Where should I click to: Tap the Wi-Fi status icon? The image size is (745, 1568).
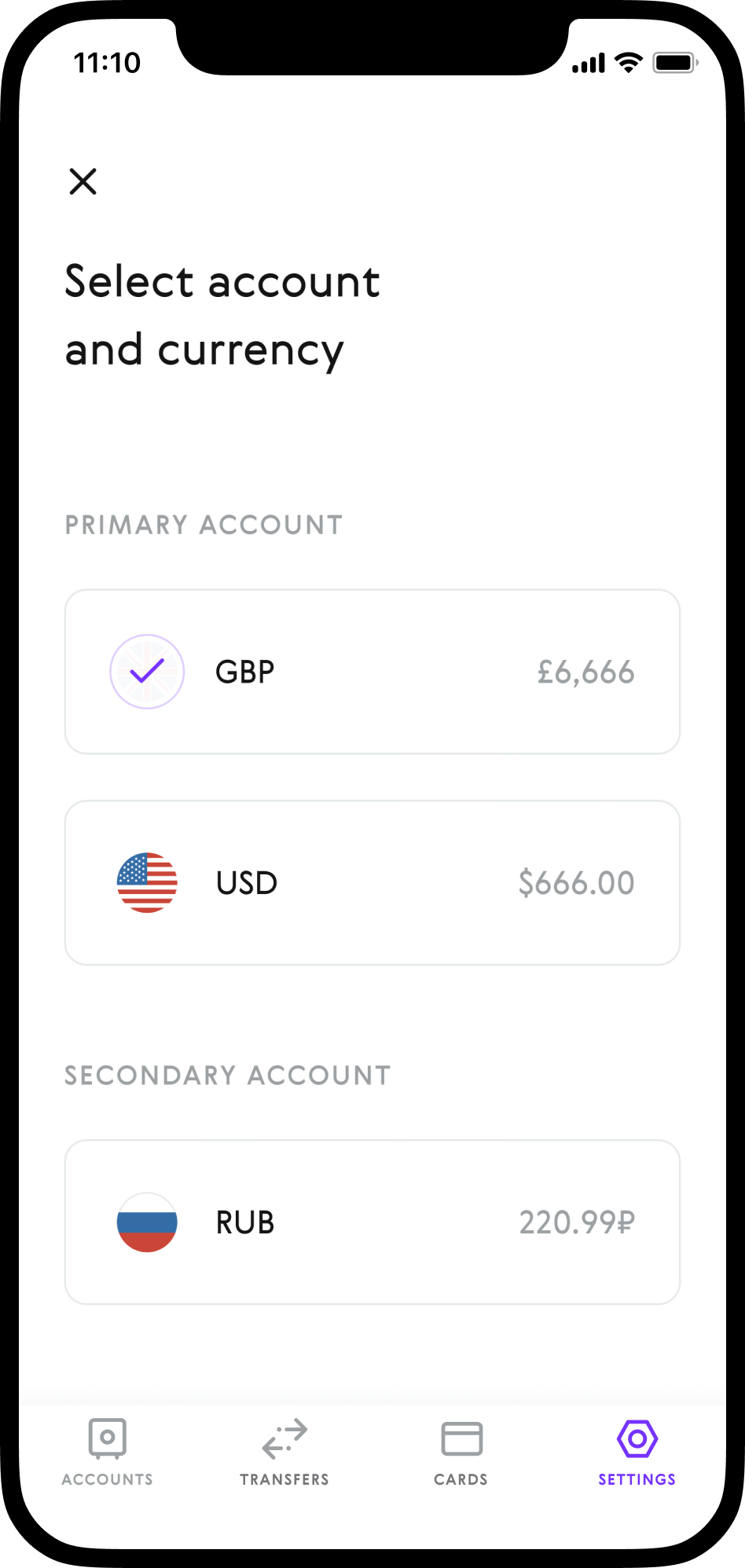pyautogui.click(x=628, y=63)
